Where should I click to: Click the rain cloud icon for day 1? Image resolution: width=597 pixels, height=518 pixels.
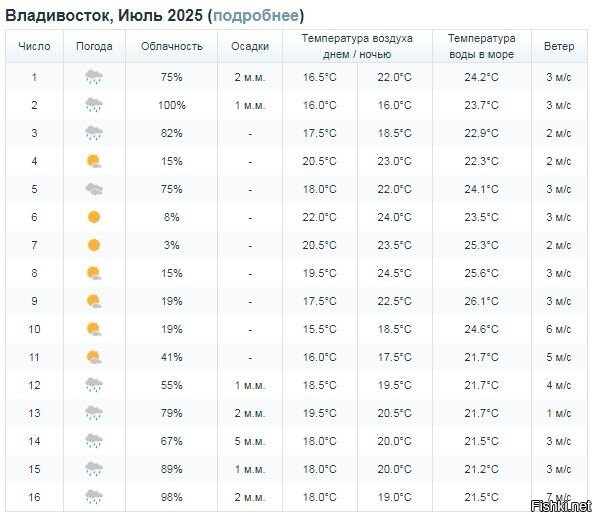point(94,77)
